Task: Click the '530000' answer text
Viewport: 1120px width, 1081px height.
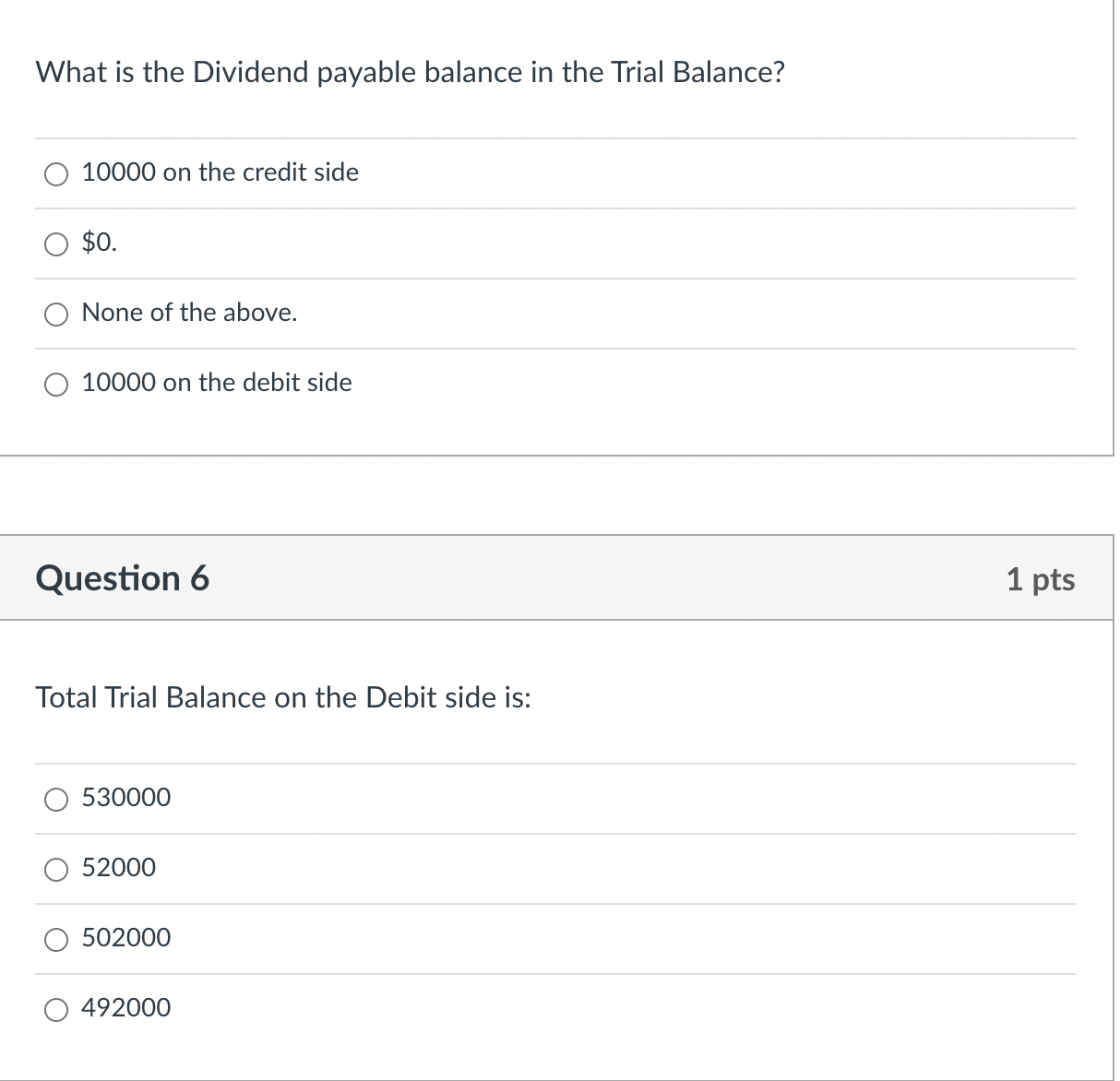Action: (125, 798)
